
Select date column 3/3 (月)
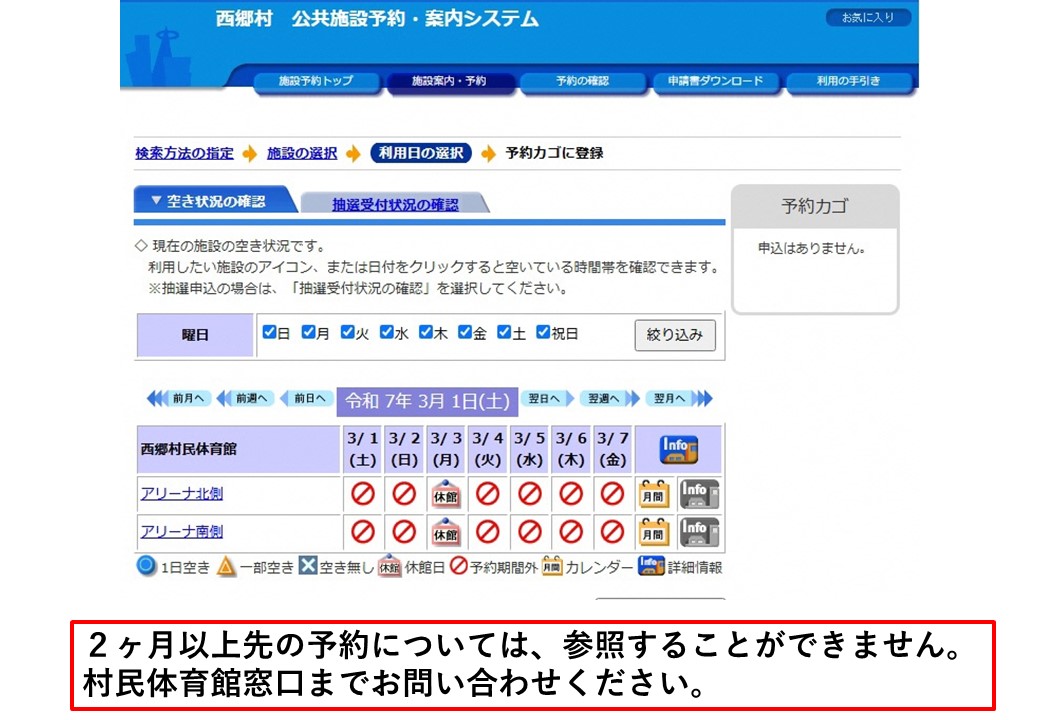point(446,449)
